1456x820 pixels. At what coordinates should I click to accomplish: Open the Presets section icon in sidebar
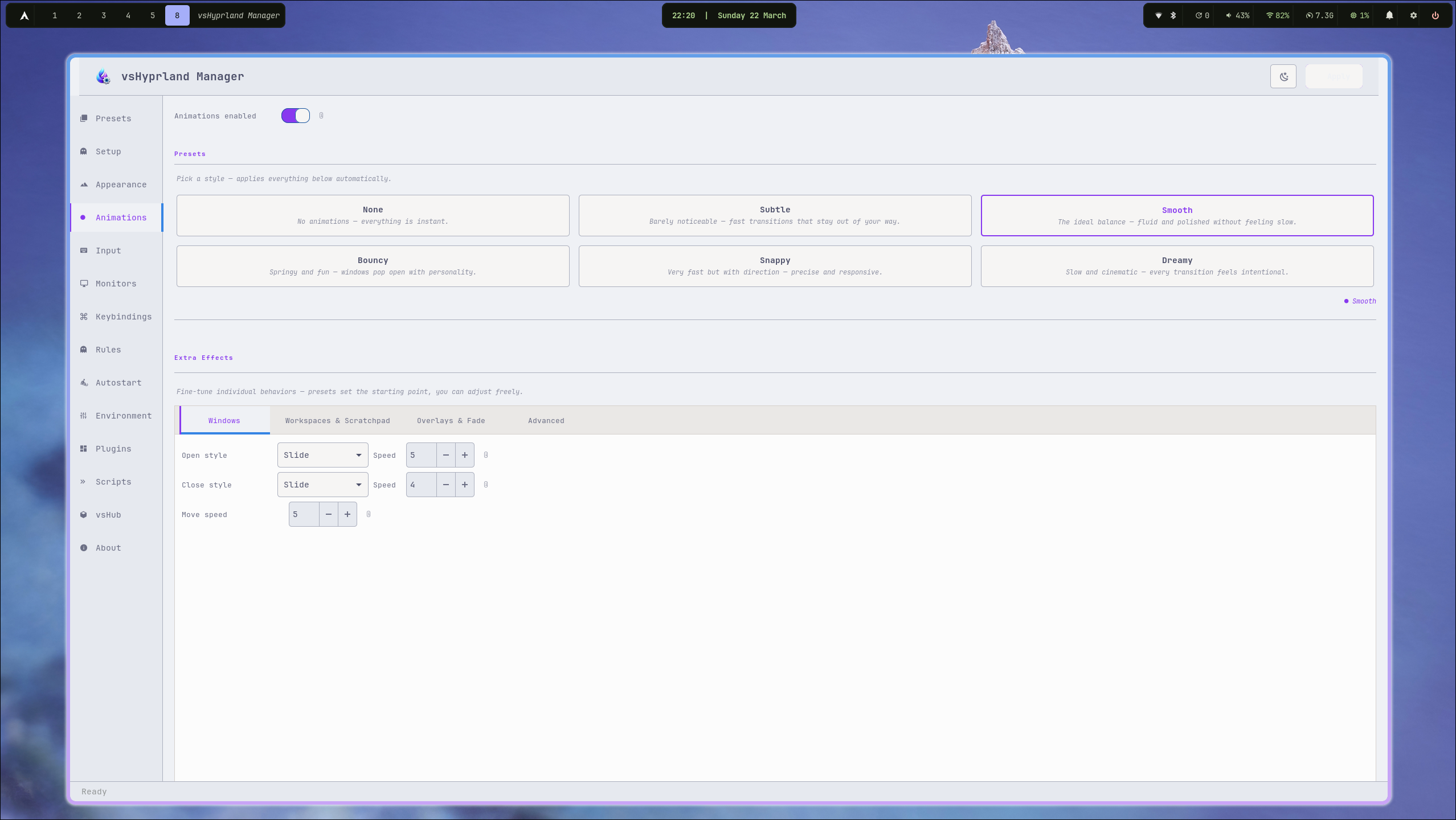tap(84, 118)
